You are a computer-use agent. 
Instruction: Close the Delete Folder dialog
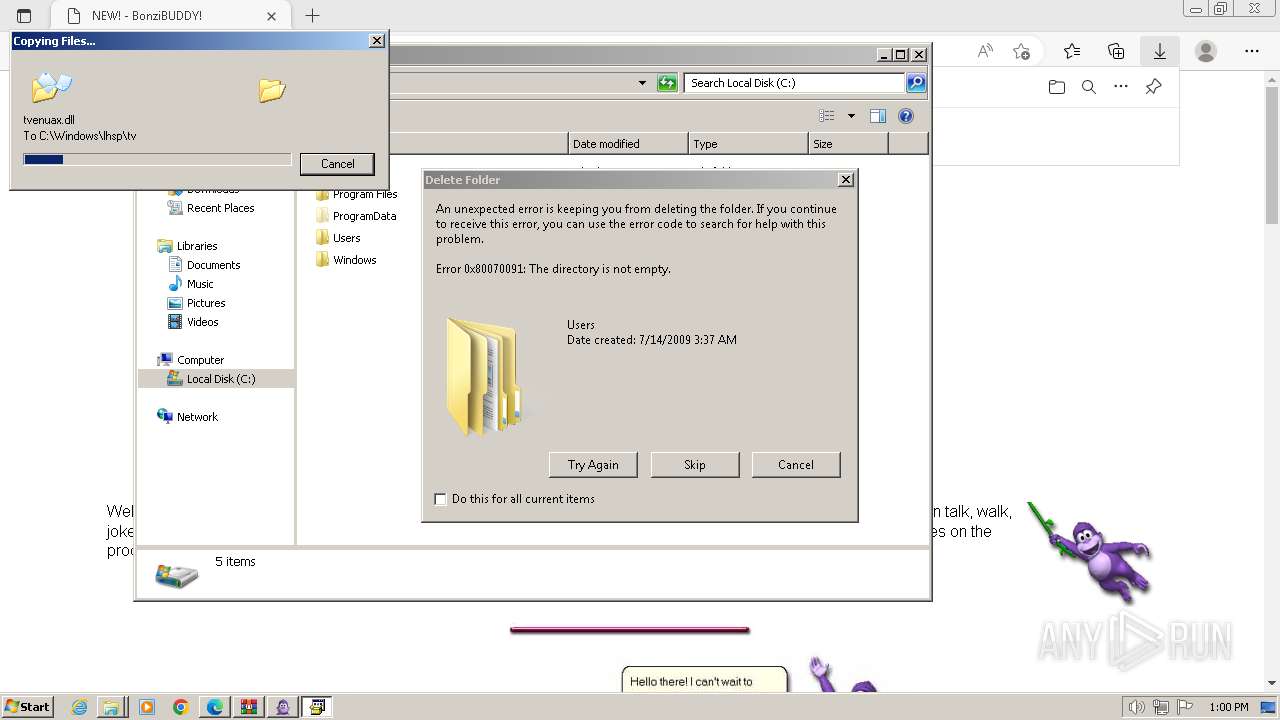point(846,180)
